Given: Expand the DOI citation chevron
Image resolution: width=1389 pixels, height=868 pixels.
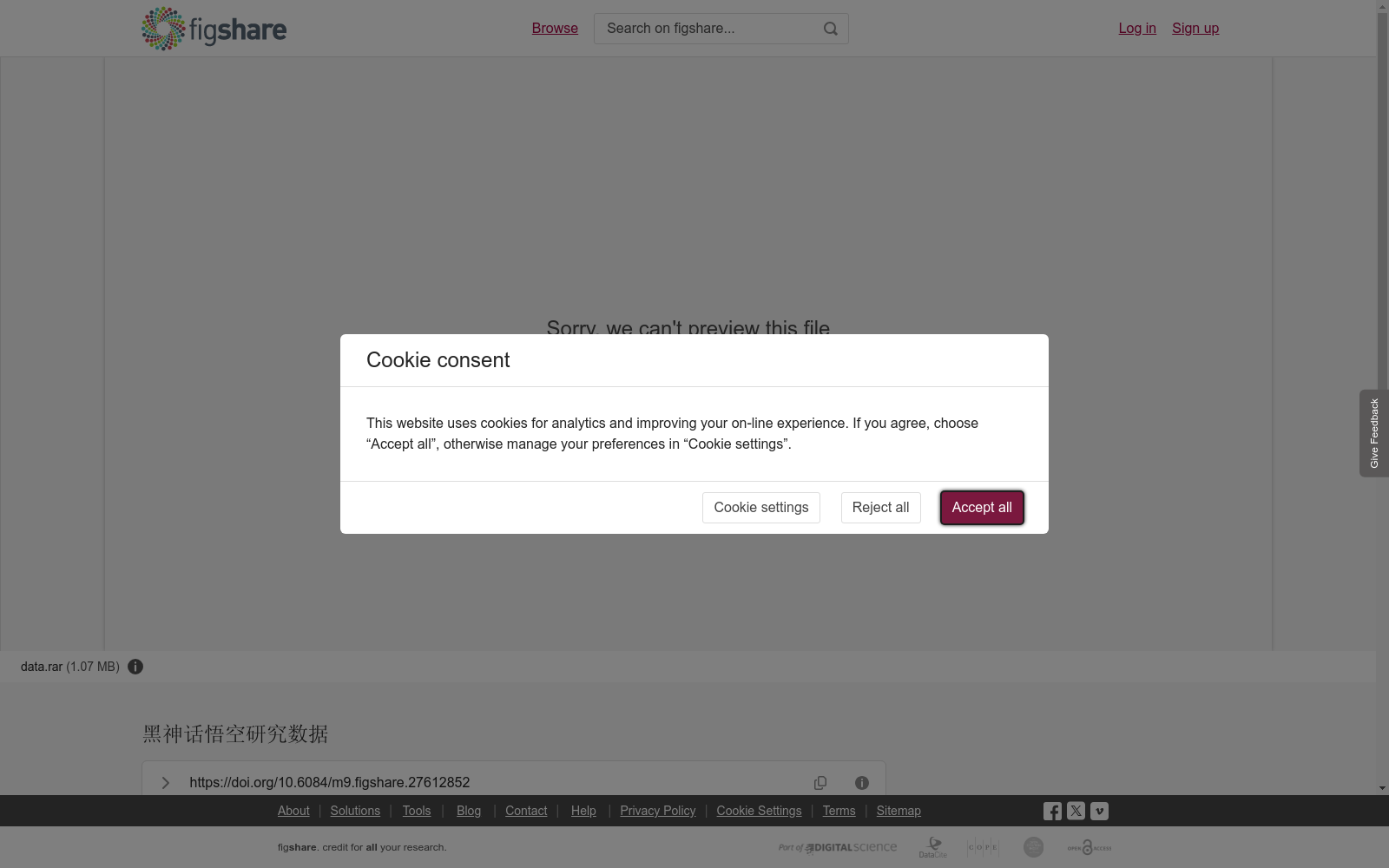Looking at the screenshot, I should pyautogui.click(x=165, y=783).
